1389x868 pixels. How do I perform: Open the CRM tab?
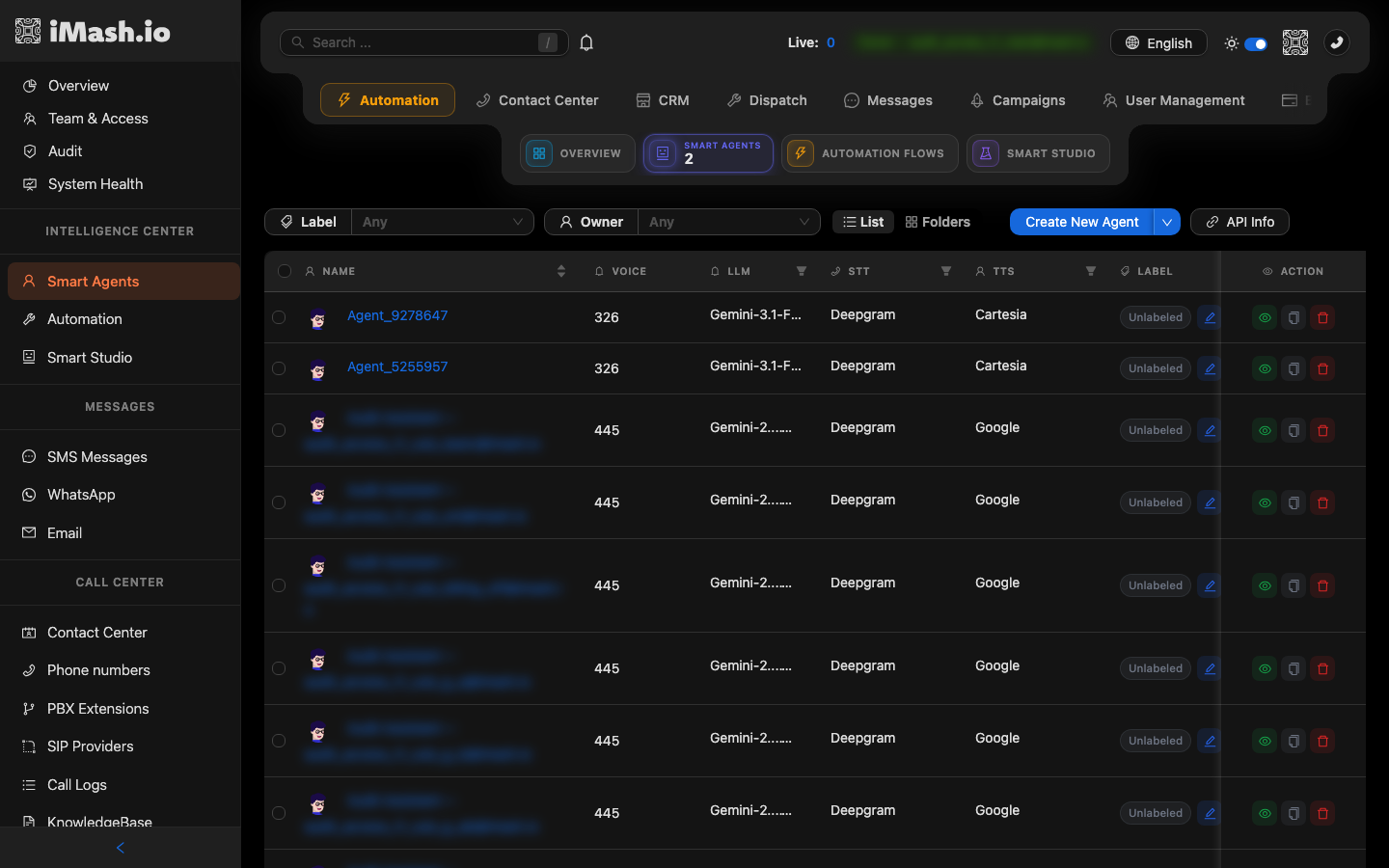pyautogui.click(x=663, y=100)
